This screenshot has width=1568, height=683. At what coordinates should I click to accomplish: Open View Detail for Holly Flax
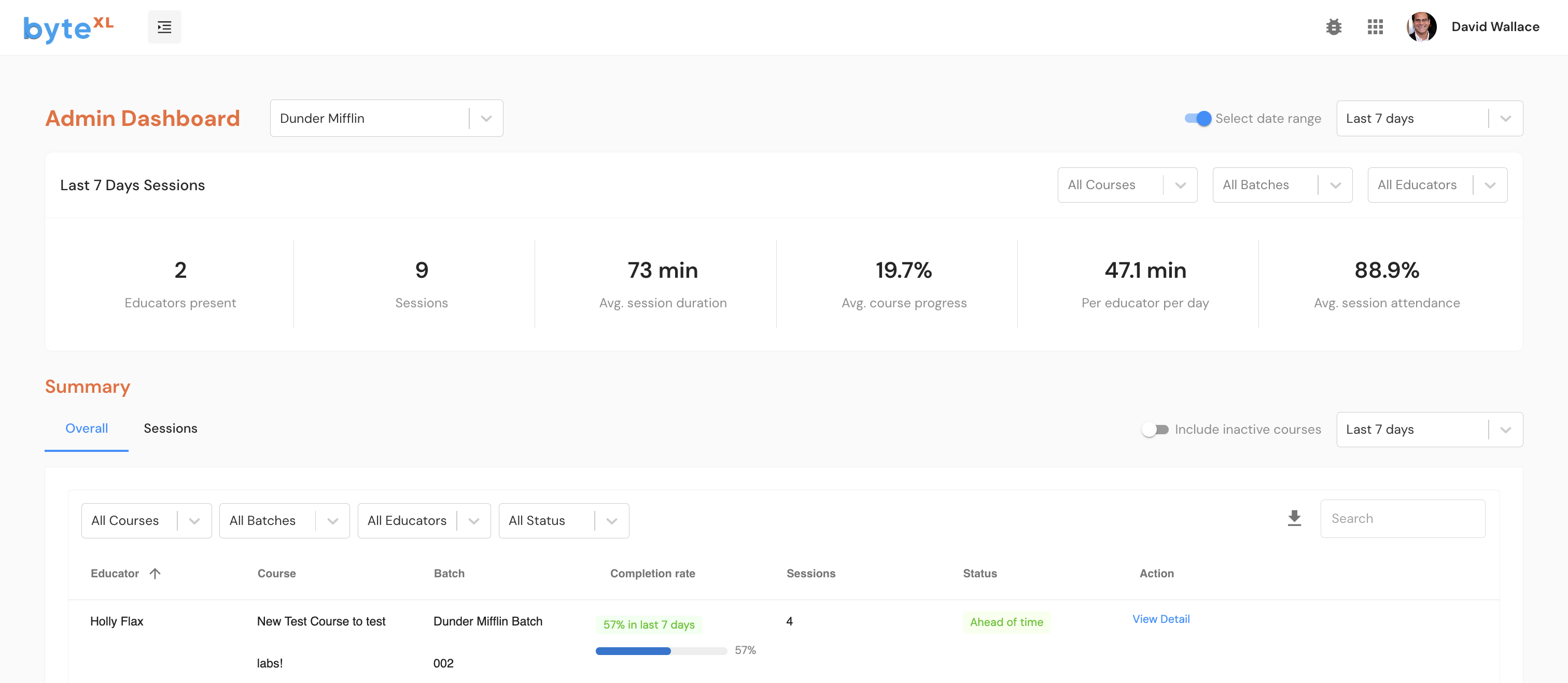click(x=1160, y=619)
